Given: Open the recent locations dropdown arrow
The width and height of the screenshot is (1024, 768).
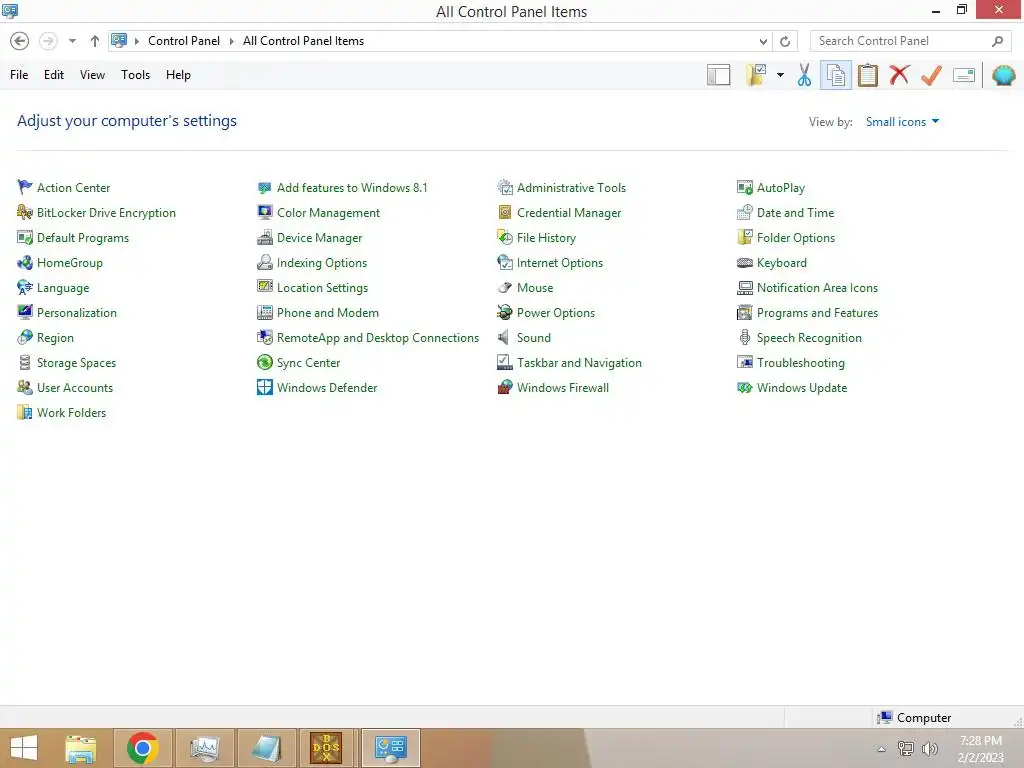Looking at the screenshot, I should point(72,41).
